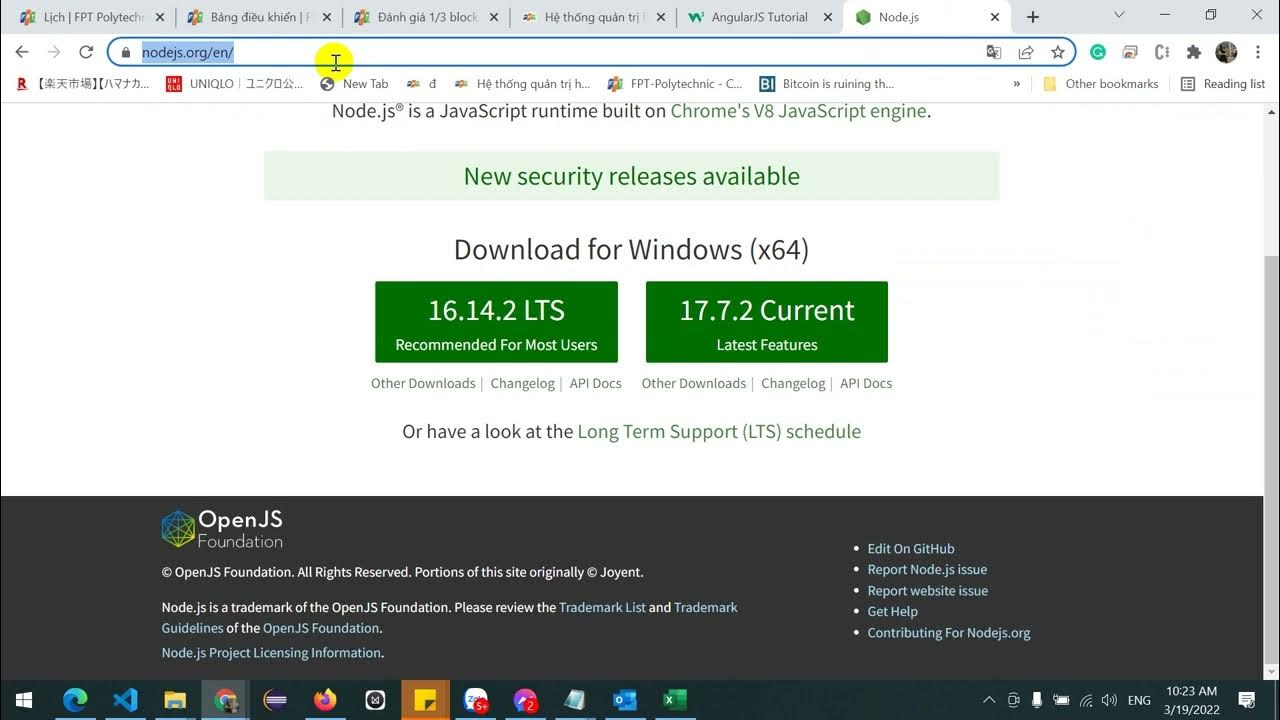Open the Grammarly extension
This screenshot has height=720, width=1280.
click(x=1098, y=52)
